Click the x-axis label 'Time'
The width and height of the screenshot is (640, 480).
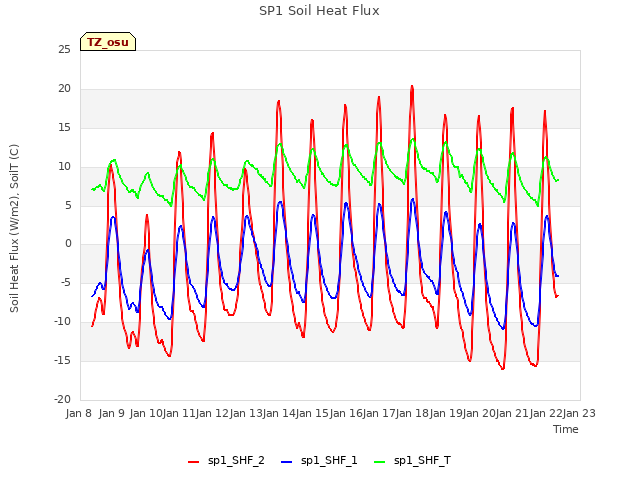566,429
